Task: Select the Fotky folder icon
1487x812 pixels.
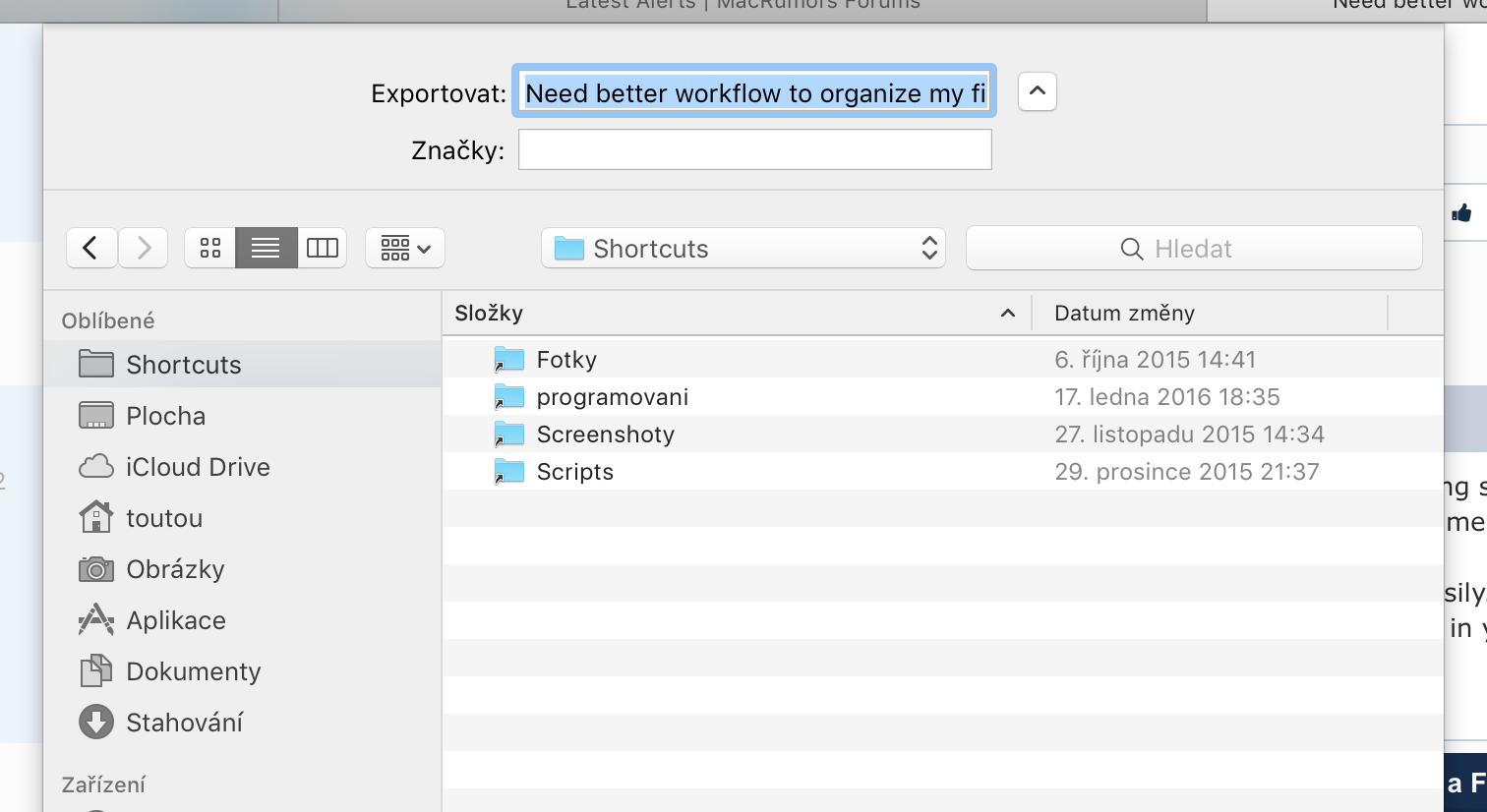Action: 509,360
